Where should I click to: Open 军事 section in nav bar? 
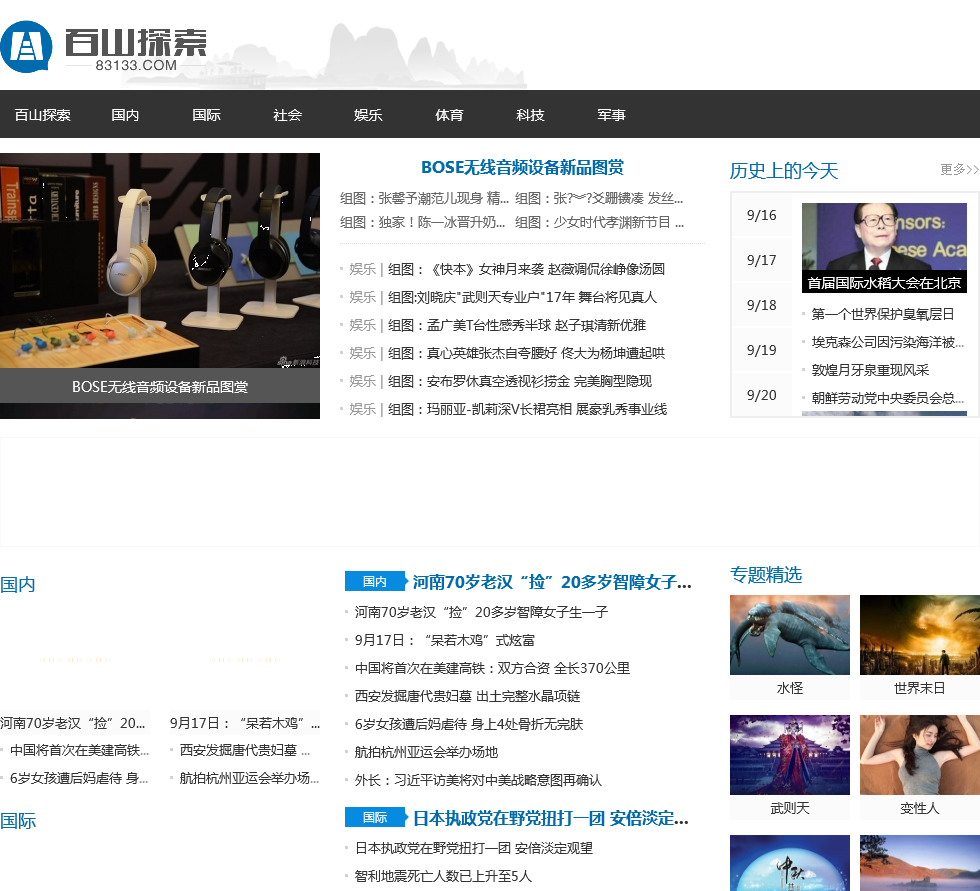pyautogui.click(x=611, y=115)
